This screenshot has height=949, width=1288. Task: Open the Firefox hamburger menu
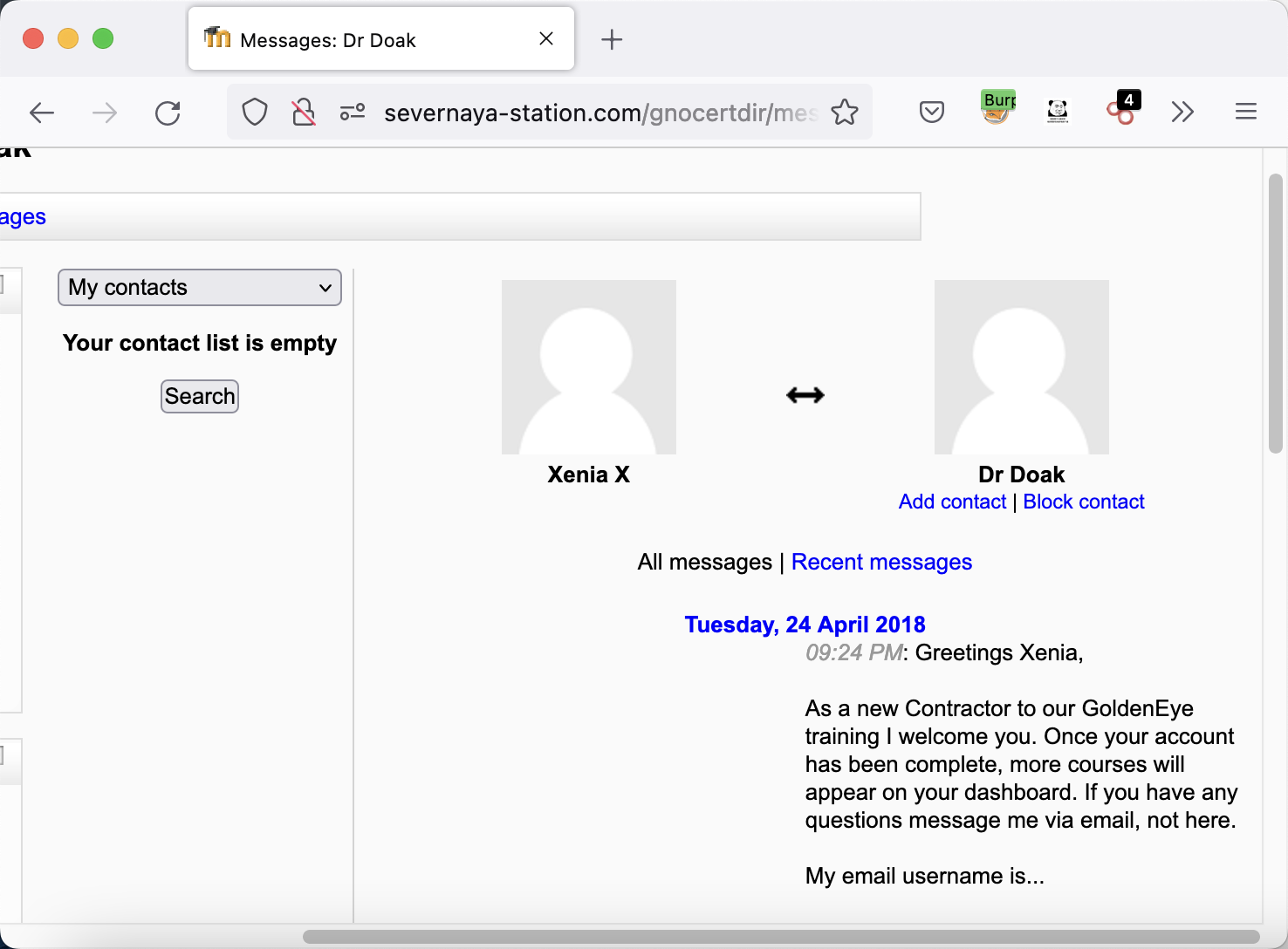1245,112
